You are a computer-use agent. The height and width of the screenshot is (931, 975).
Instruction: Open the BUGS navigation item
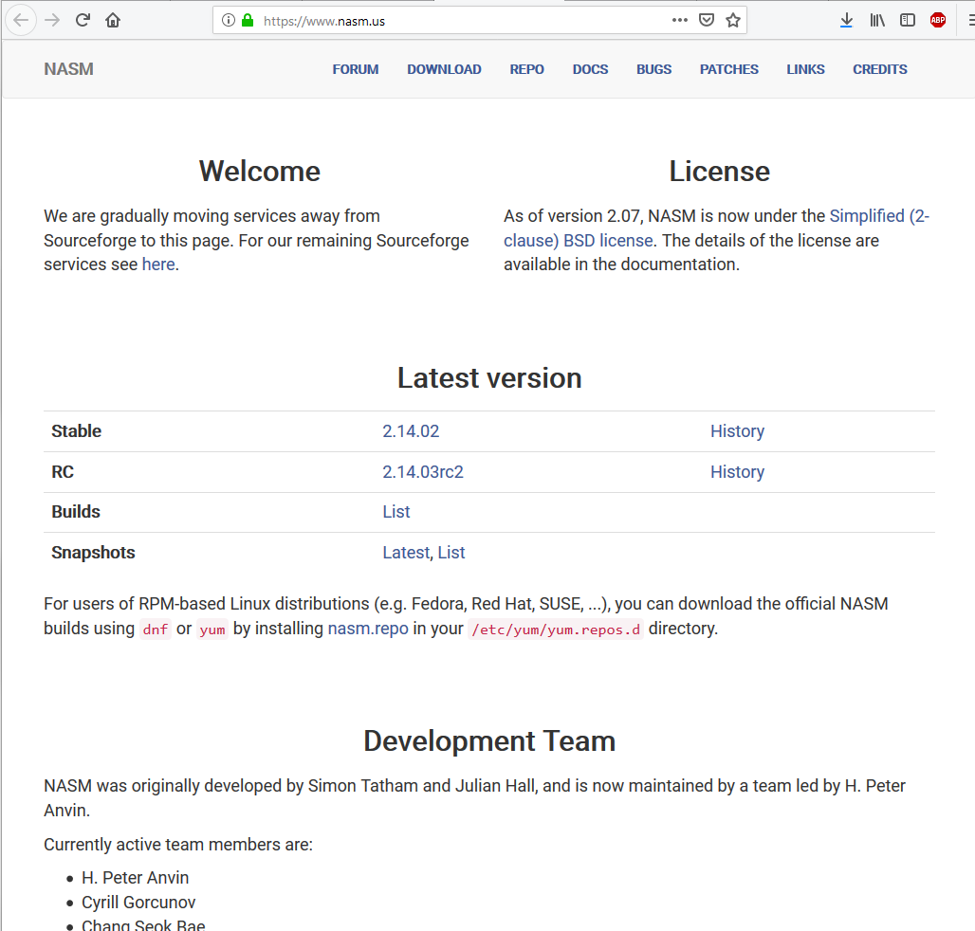tap(654, 69)
